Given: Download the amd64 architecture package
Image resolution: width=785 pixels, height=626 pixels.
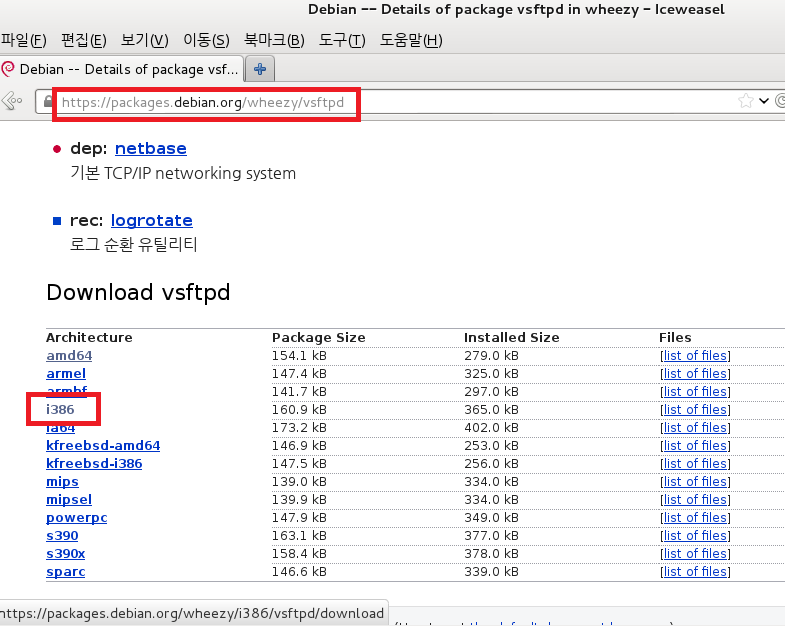Looking at the screenshot, I should click(x=69, y=356).
